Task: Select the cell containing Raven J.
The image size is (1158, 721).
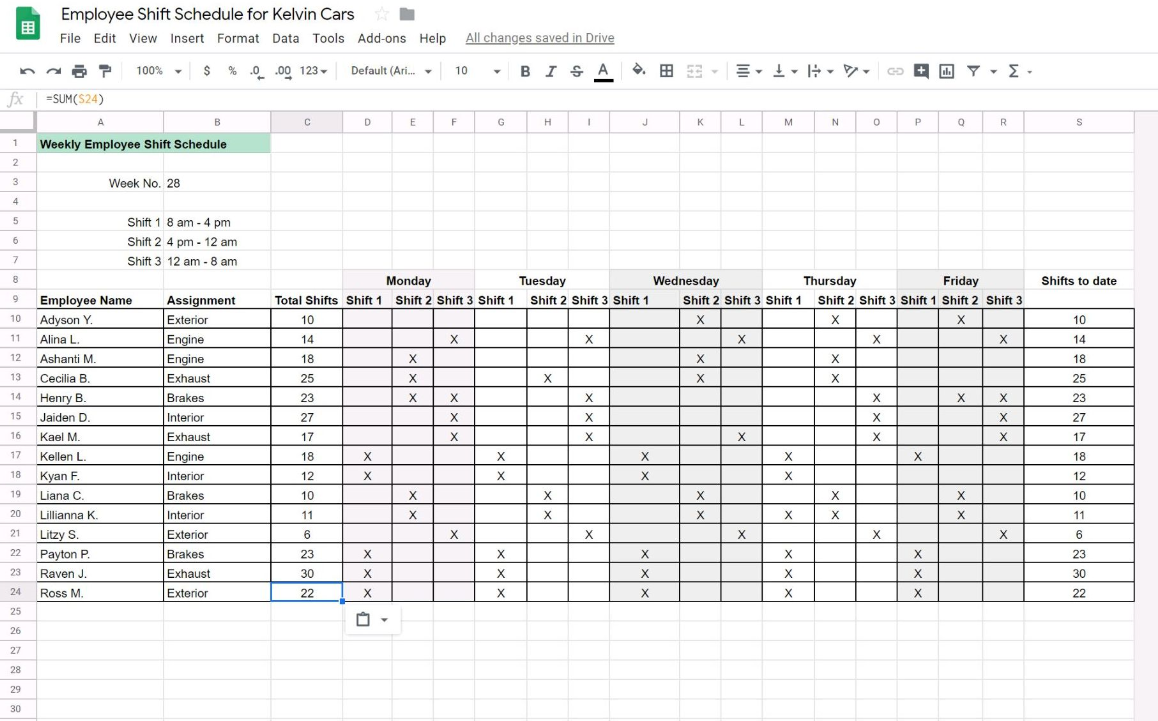Action: [100, 573]
